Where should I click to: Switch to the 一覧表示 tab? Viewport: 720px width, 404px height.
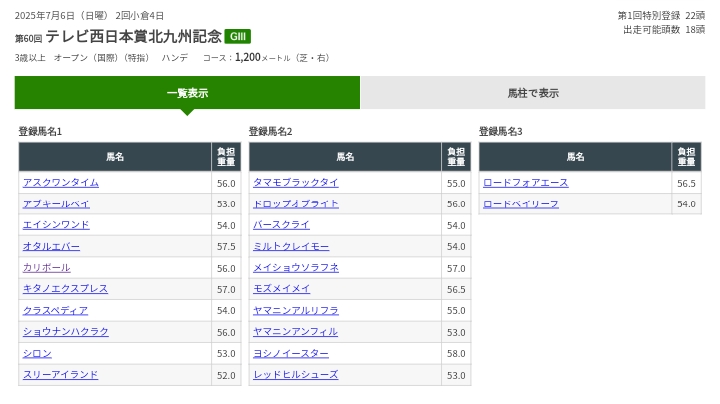coord(187,93)
